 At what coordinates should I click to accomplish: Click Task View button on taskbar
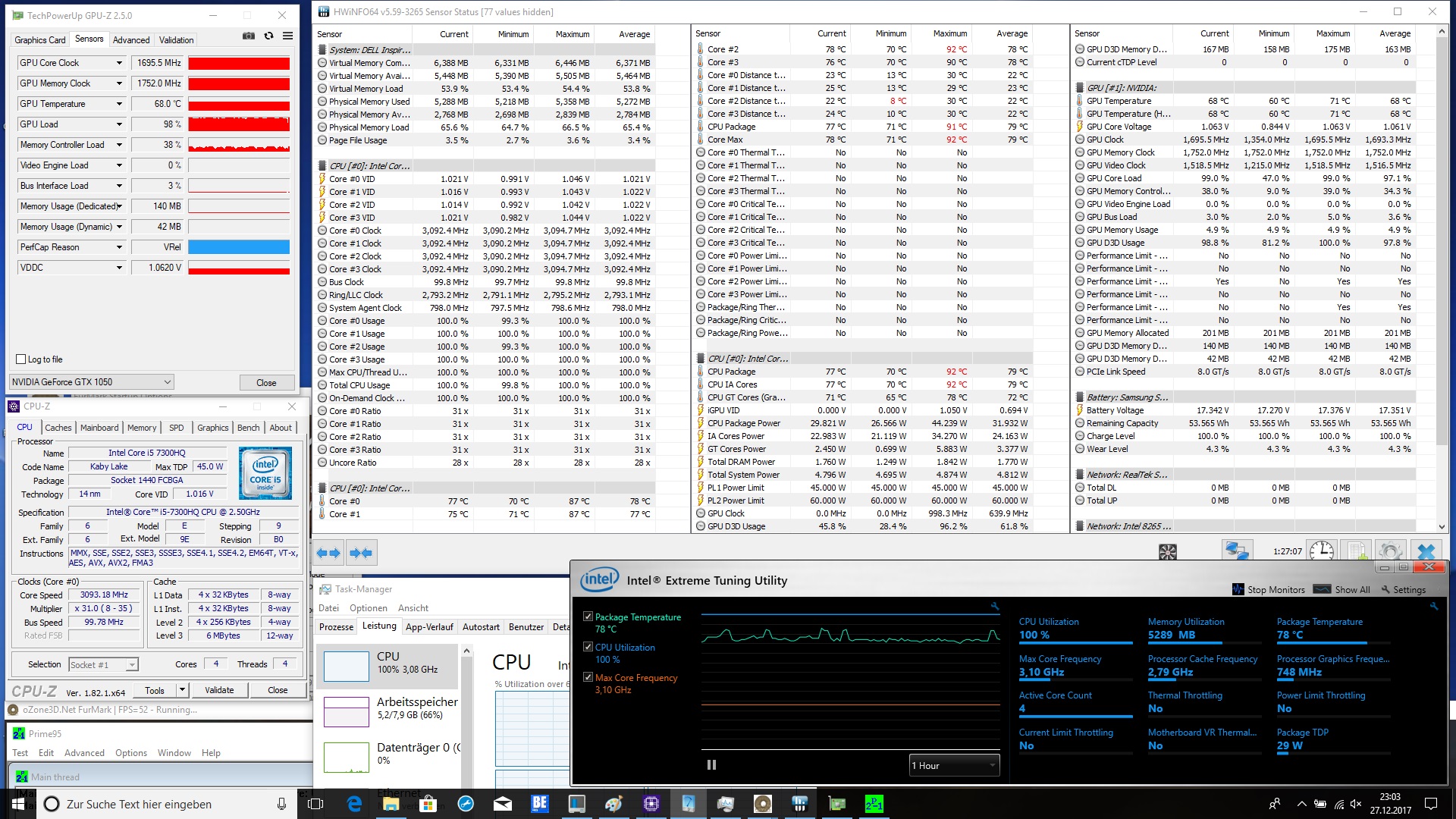316,804
